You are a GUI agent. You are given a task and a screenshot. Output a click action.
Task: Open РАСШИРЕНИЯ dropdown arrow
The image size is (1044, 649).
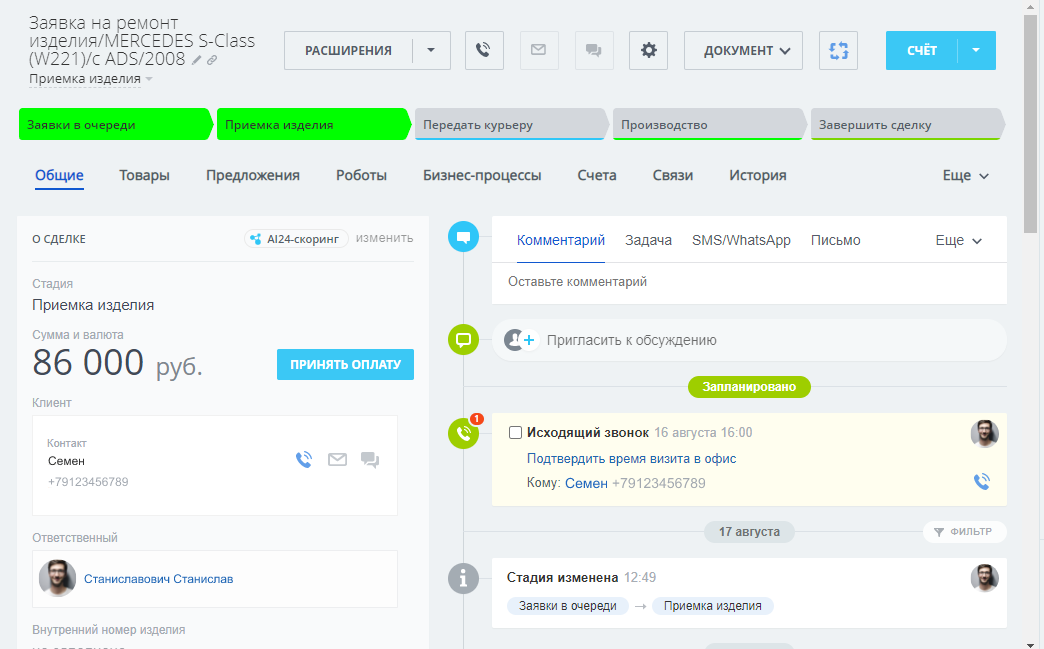(x=431, y=51)
